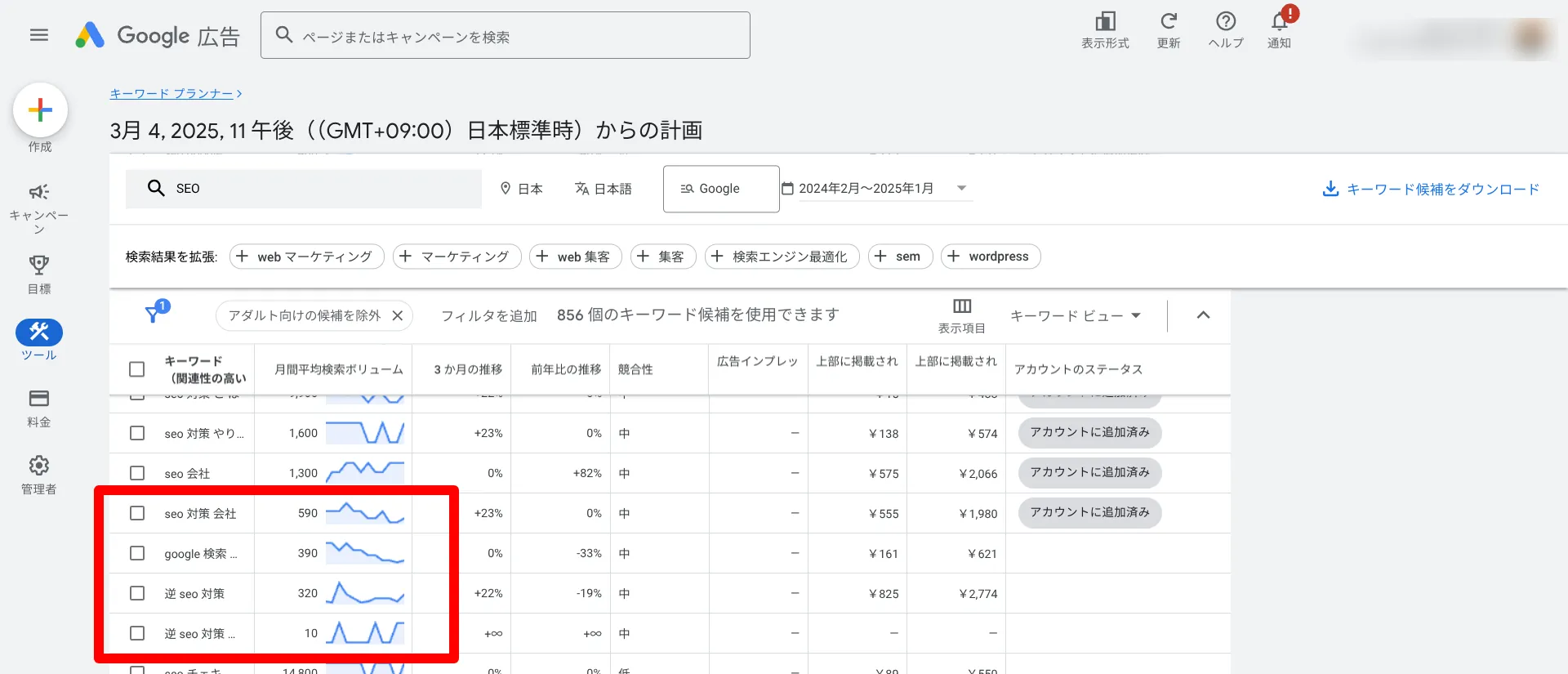The image size is (1568, 674).
Task: Open 表示形式 appearance options
Action: point(1105,31)
